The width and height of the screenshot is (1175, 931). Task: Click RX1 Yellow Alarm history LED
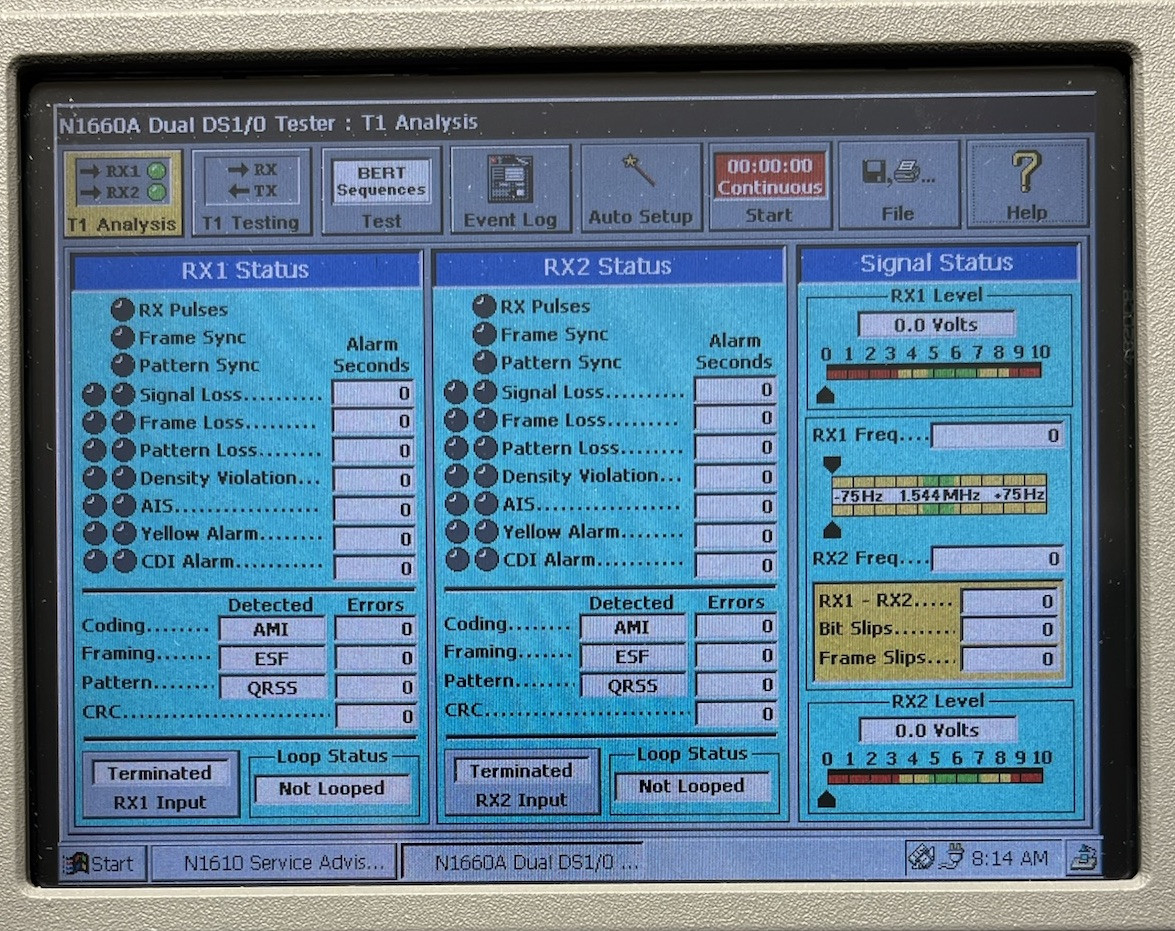click(94, 533)
